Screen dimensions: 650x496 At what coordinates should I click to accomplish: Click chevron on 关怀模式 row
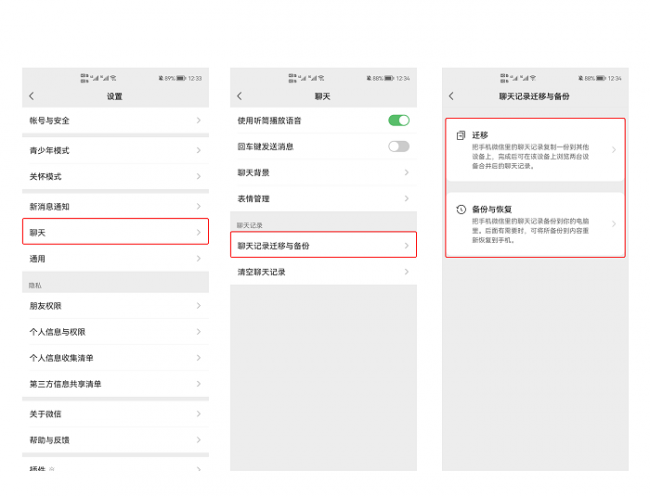(199, 177)
